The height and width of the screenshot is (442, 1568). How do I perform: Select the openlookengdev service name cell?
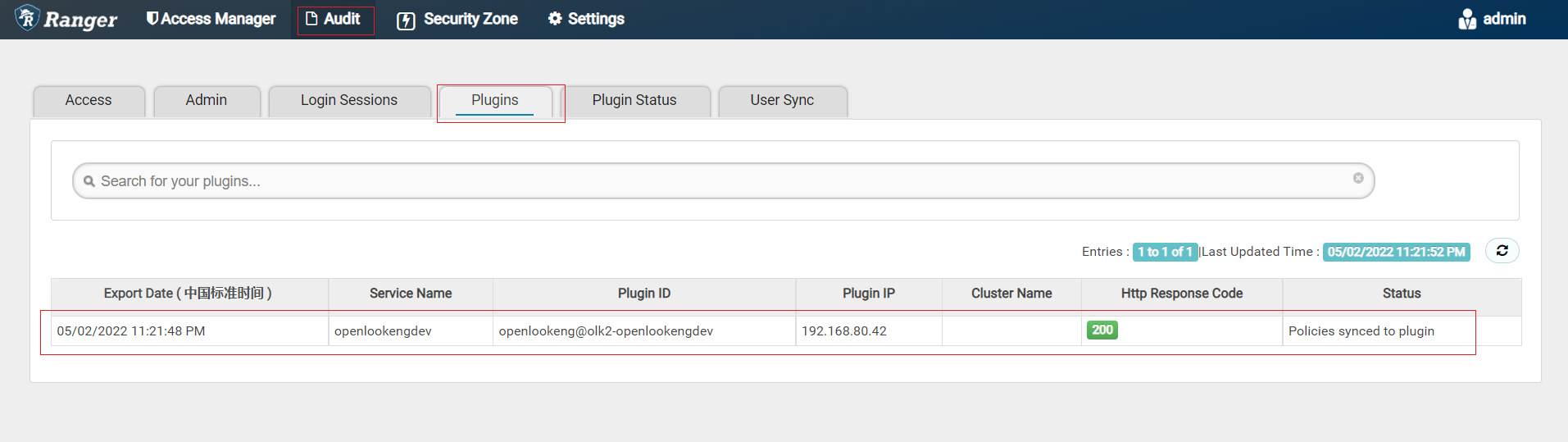(x=383, y=331)
